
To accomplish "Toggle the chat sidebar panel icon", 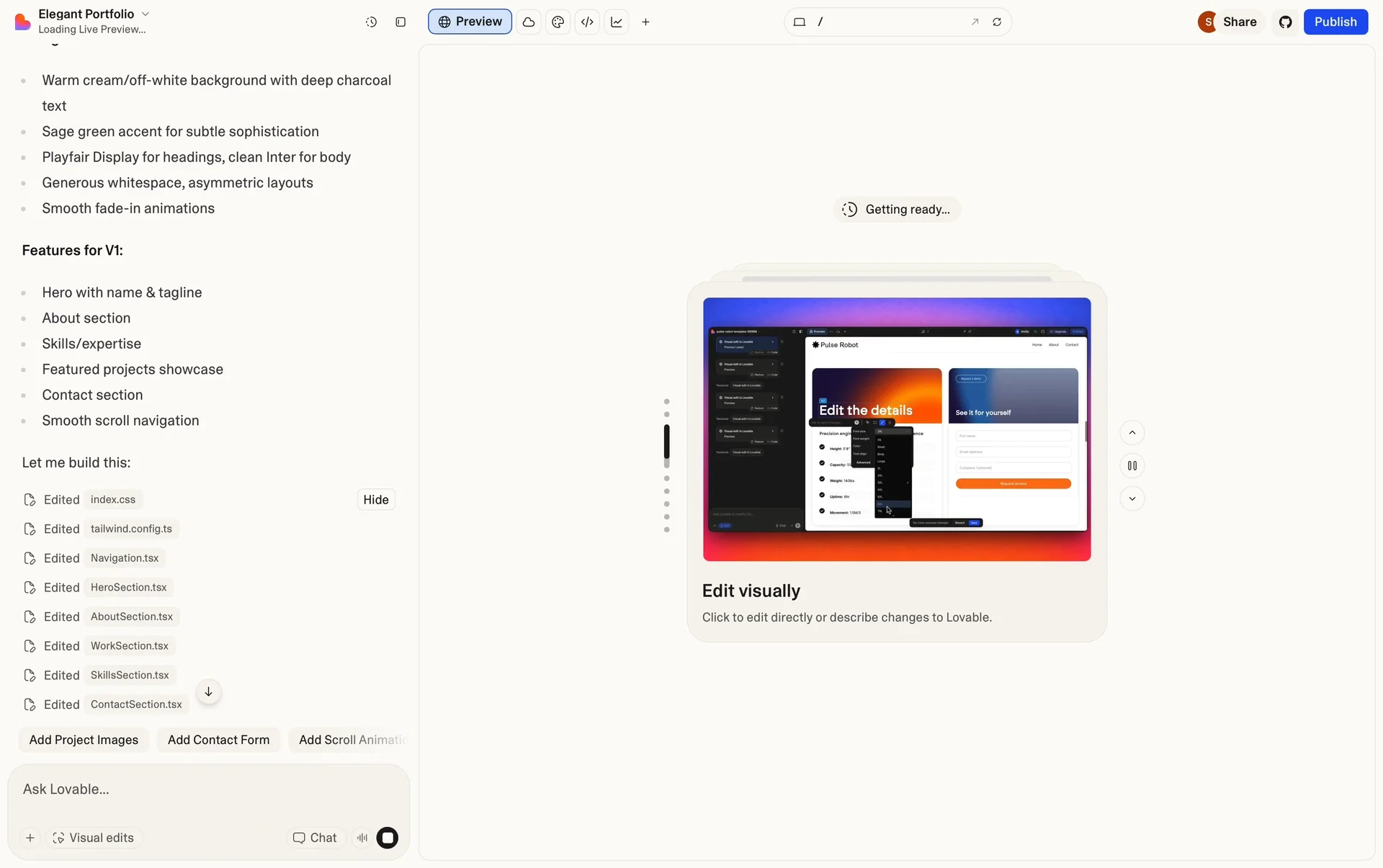I will pyautogui.click(x=400, y=22).
